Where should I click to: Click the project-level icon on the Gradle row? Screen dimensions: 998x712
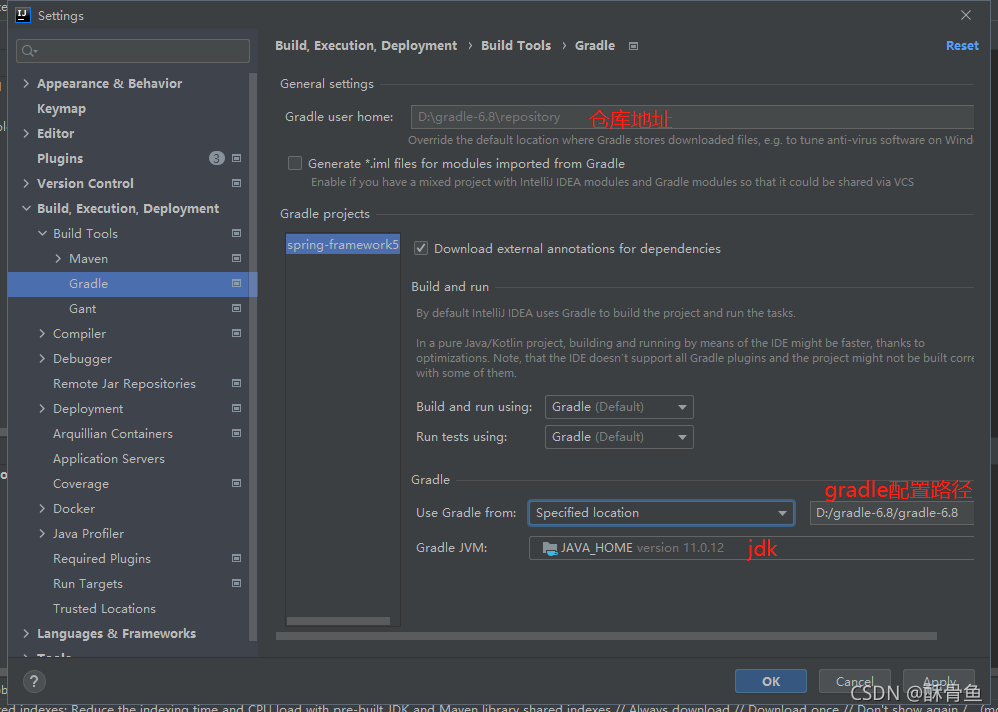[x=237, y=283]
